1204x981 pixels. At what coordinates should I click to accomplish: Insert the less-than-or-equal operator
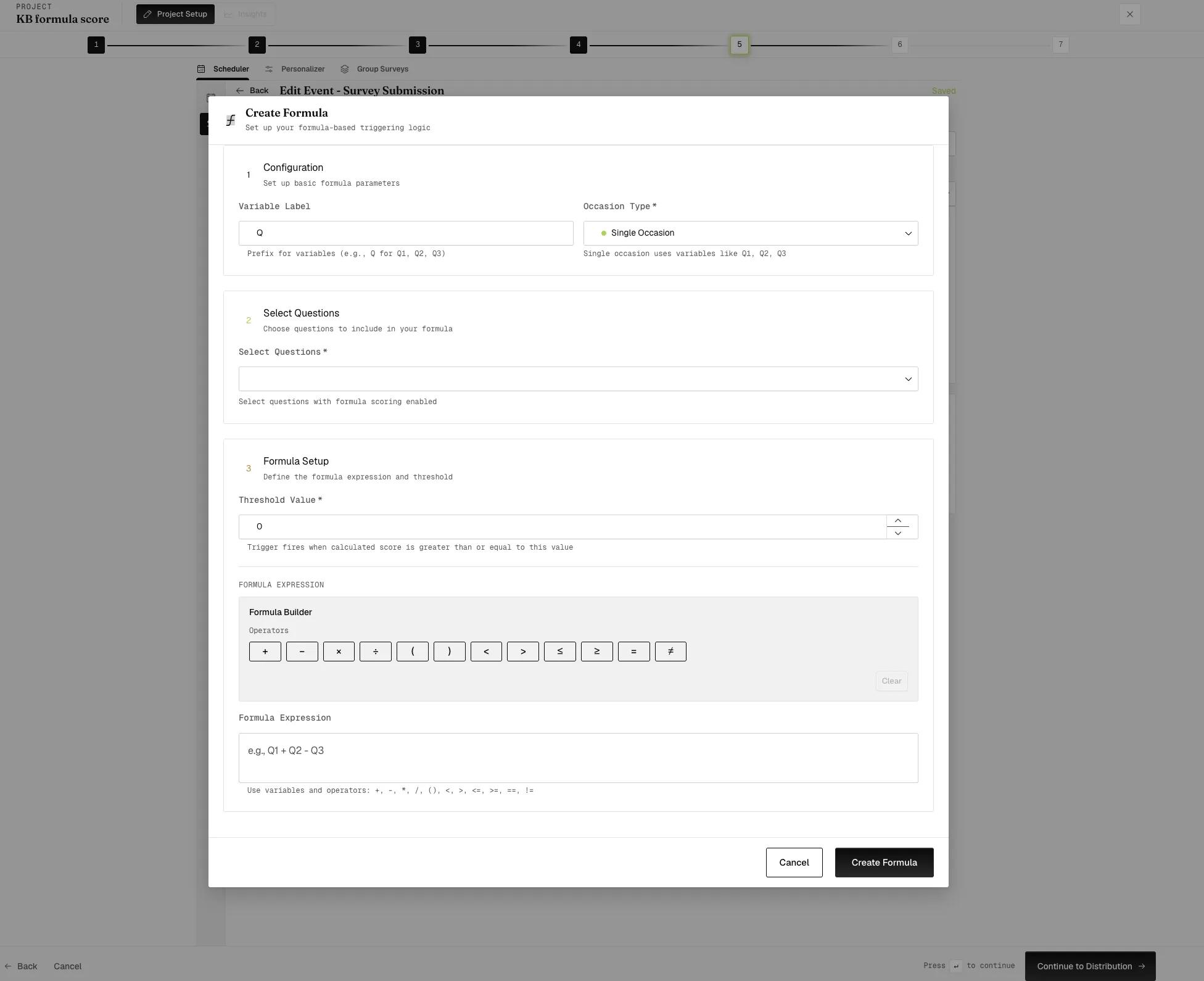click(560, 652)
